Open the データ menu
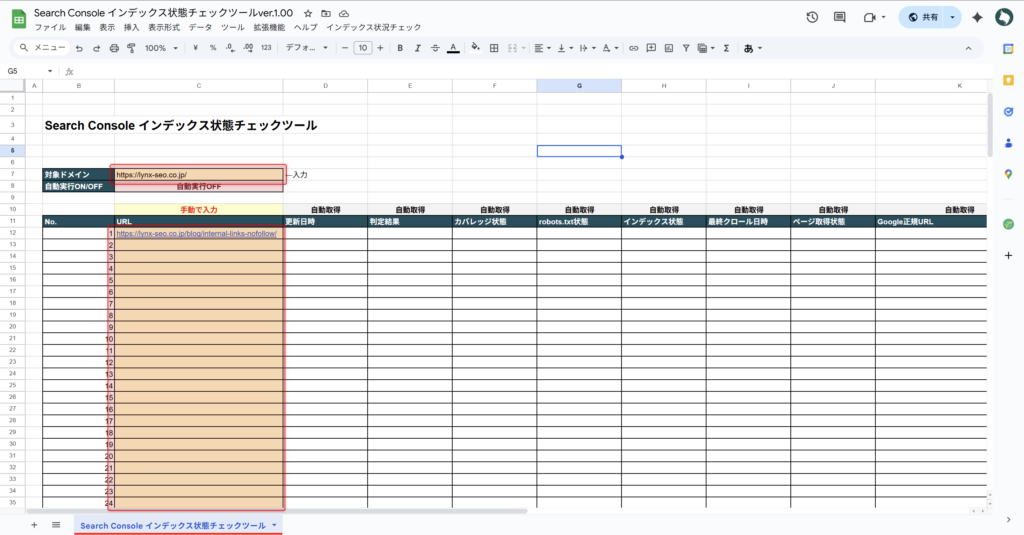The height and width of the screenshot is (535, 1024). (x=200, y=27)
